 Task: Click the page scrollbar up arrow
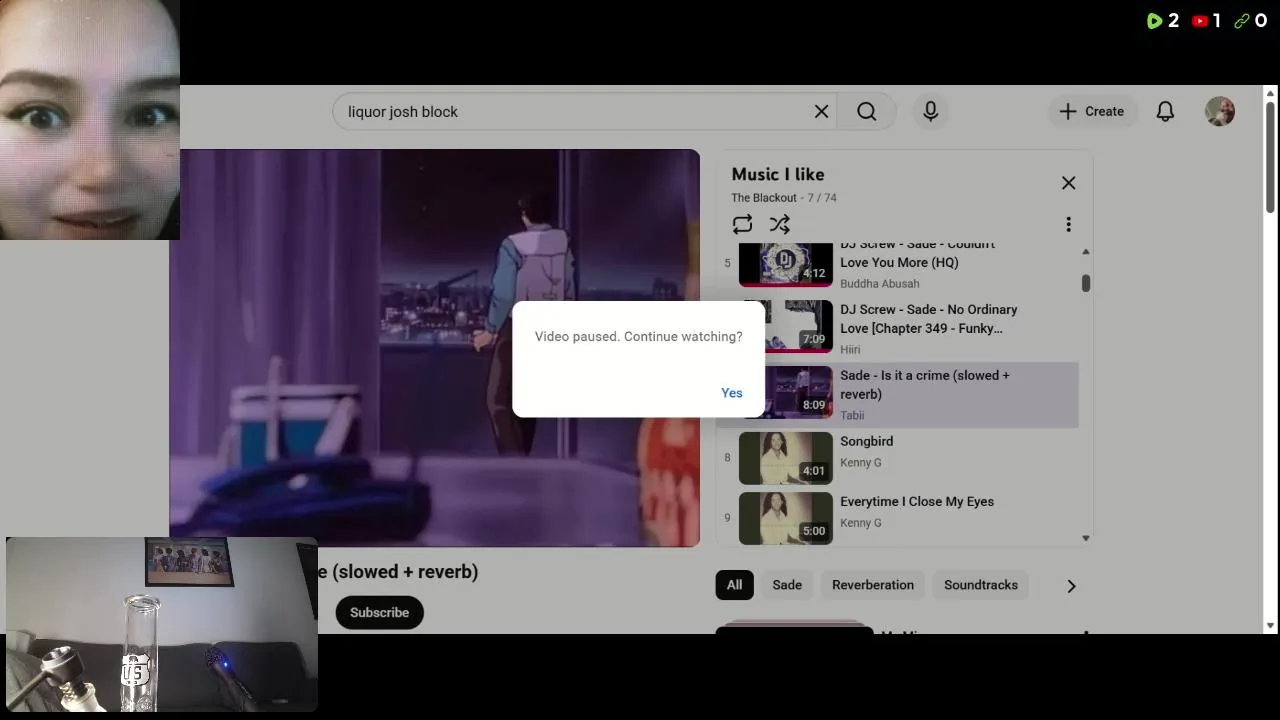coord(1271,93)
